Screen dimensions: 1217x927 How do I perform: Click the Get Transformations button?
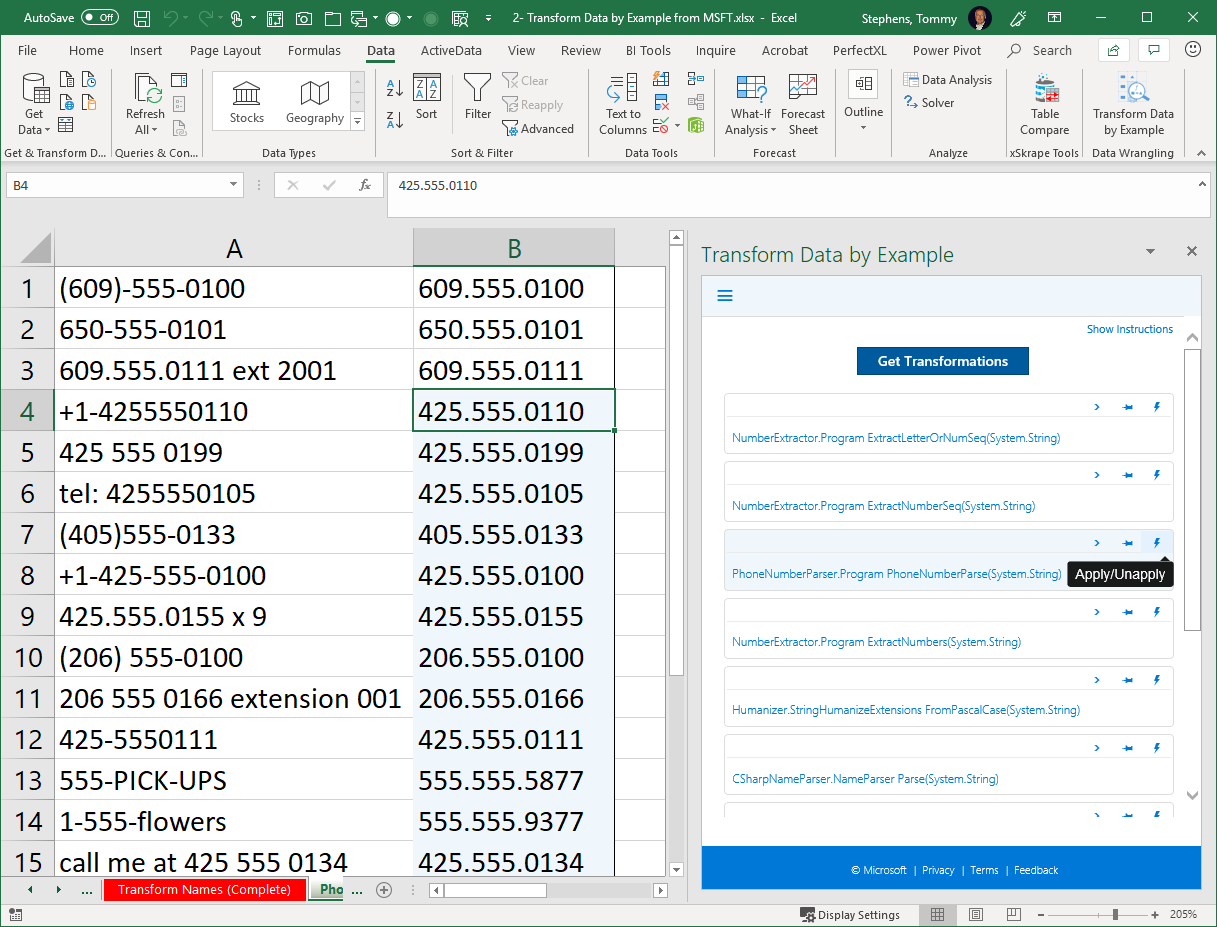(942, 361)
